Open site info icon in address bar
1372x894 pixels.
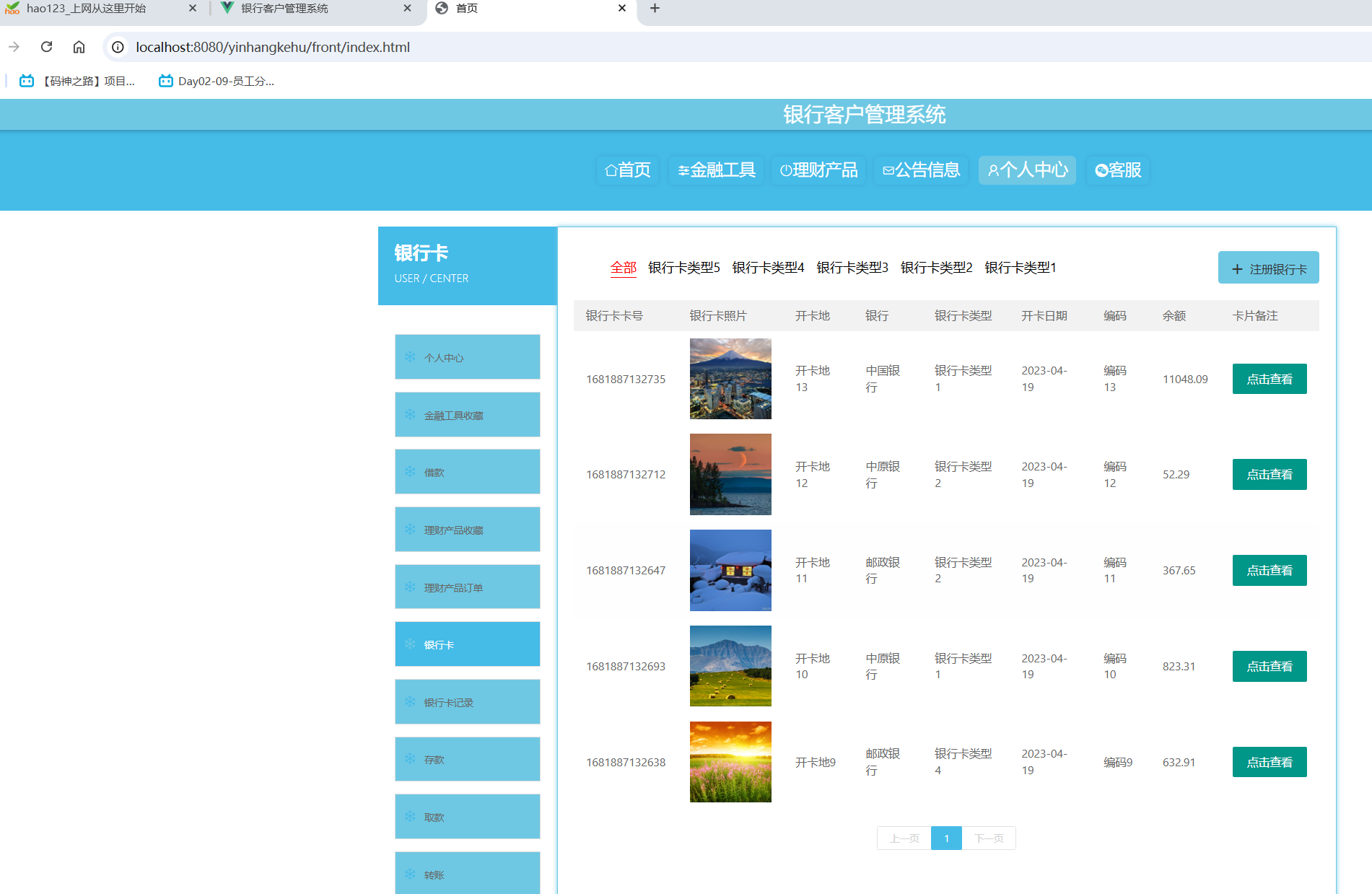pyautogui.click(x=118, y=47)
